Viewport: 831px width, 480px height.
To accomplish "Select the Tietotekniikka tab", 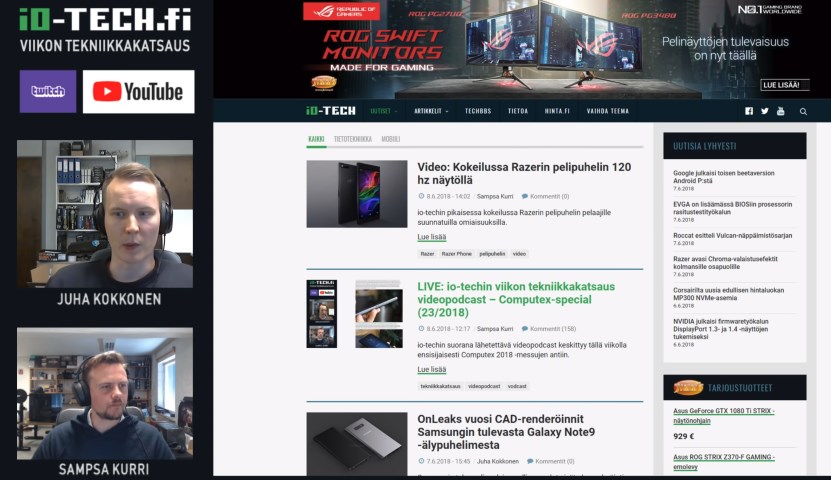I will point(353,139).
